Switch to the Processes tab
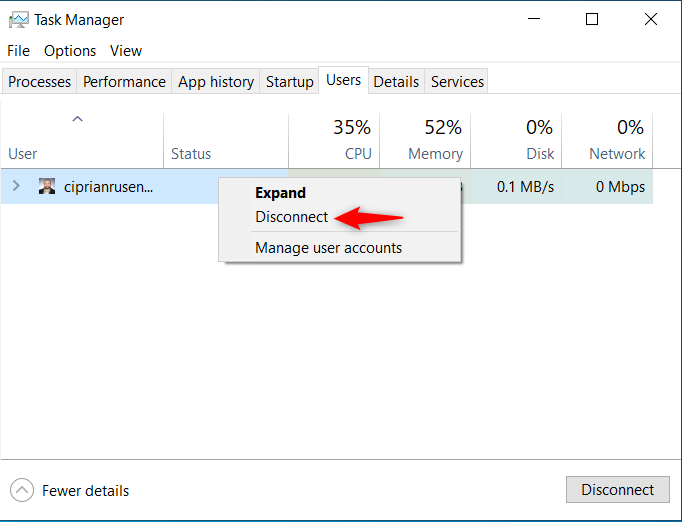Image resolution: width=682 pixels, height=522 pixels. pyautogui.click(x=39, y=81)
